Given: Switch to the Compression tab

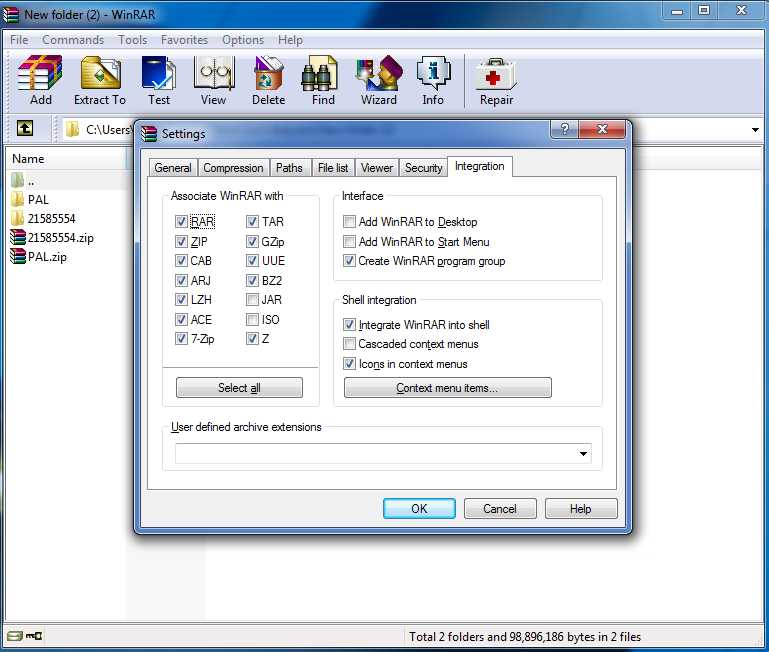Looking at the screenshot, I should pos(233,168).
